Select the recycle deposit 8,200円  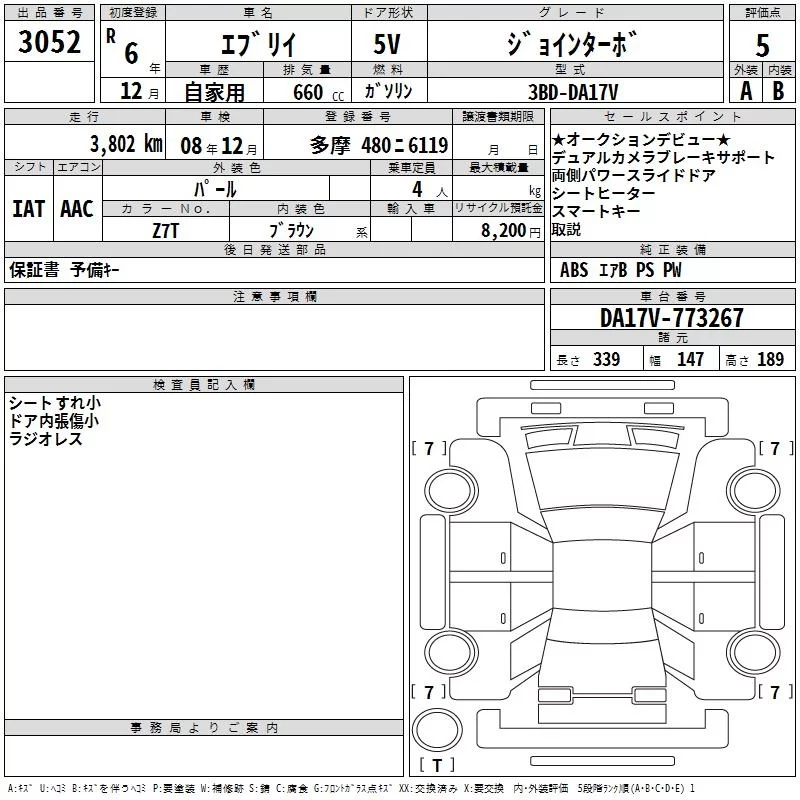click(511, 231)
